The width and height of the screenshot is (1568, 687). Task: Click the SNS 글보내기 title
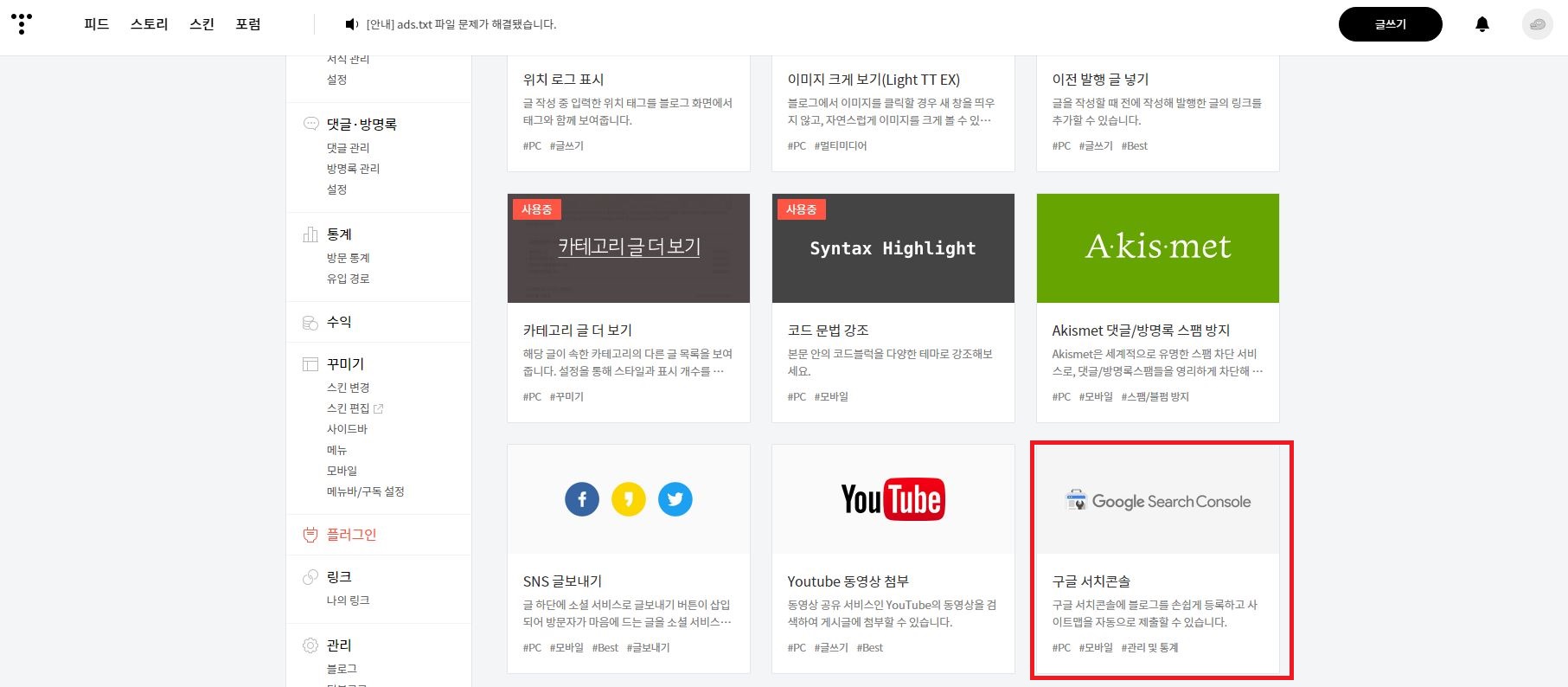562,581
